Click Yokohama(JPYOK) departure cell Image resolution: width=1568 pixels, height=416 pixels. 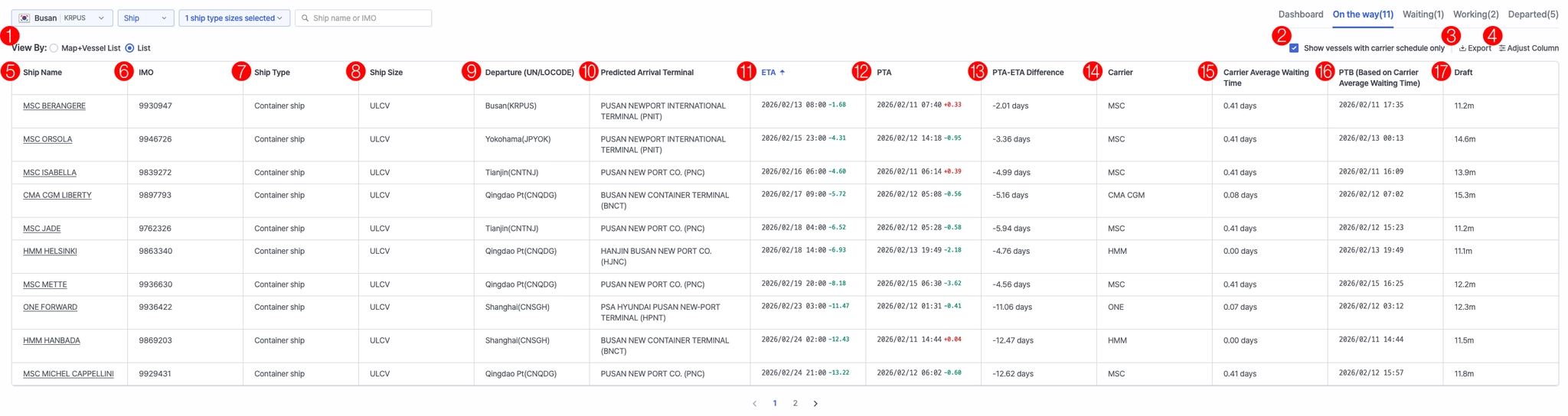click(518, 139)
